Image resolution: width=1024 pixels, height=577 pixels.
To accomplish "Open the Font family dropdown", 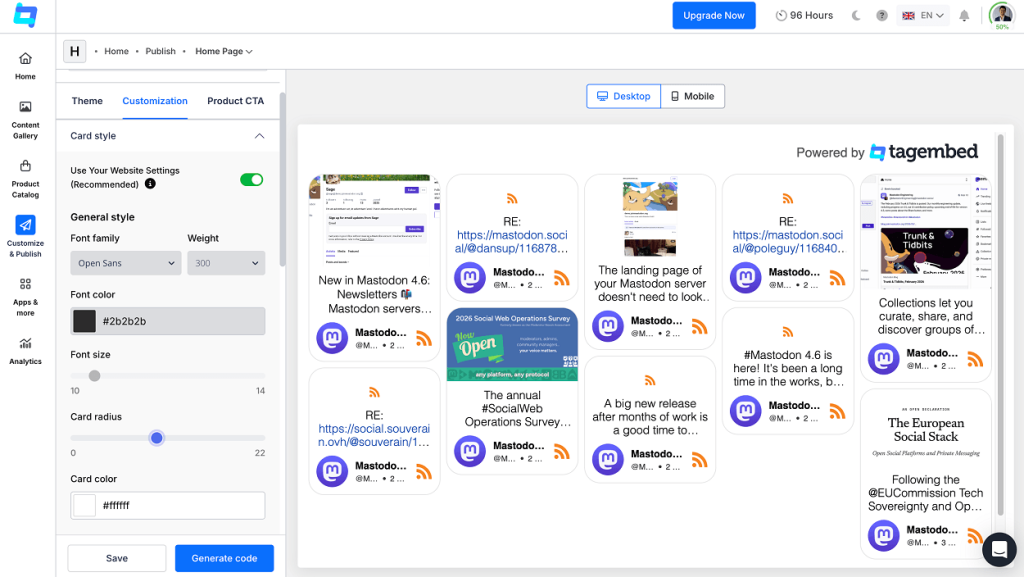I will [x=126, y=263].
